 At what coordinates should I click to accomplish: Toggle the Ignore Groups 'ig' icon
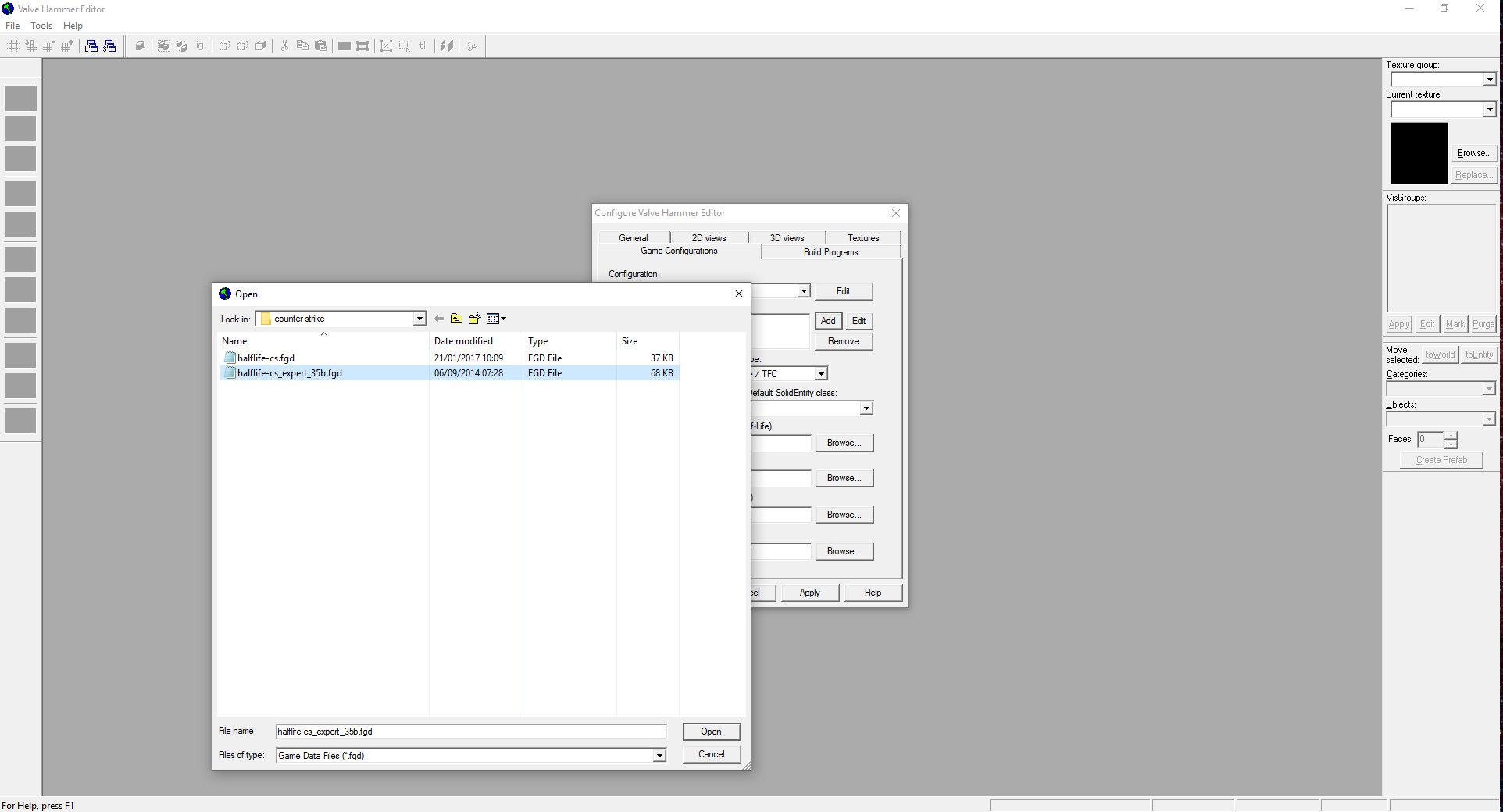pyautogui.click(x=200, y=46)
